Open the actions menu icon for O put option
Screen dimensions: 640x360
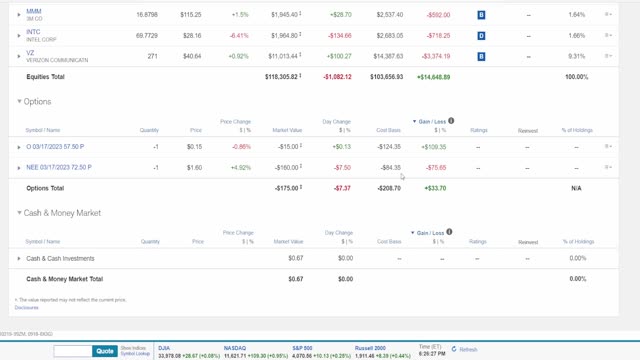608,146
